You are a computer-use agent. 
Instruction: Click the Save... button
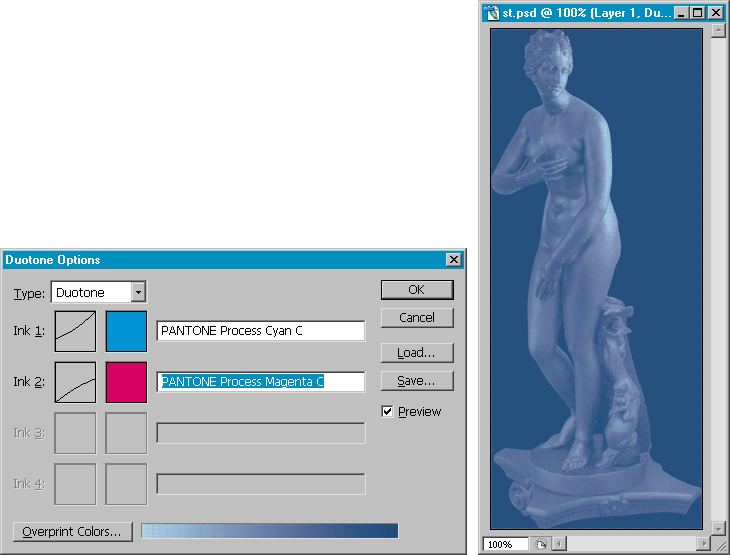pos(417,381)
